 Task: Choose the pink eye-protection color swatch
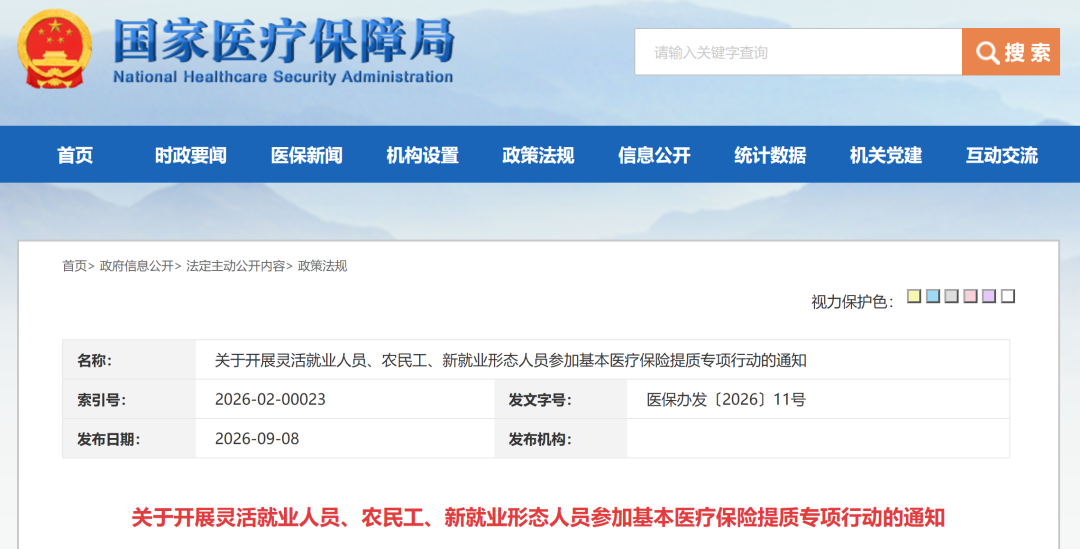[970, 296]
